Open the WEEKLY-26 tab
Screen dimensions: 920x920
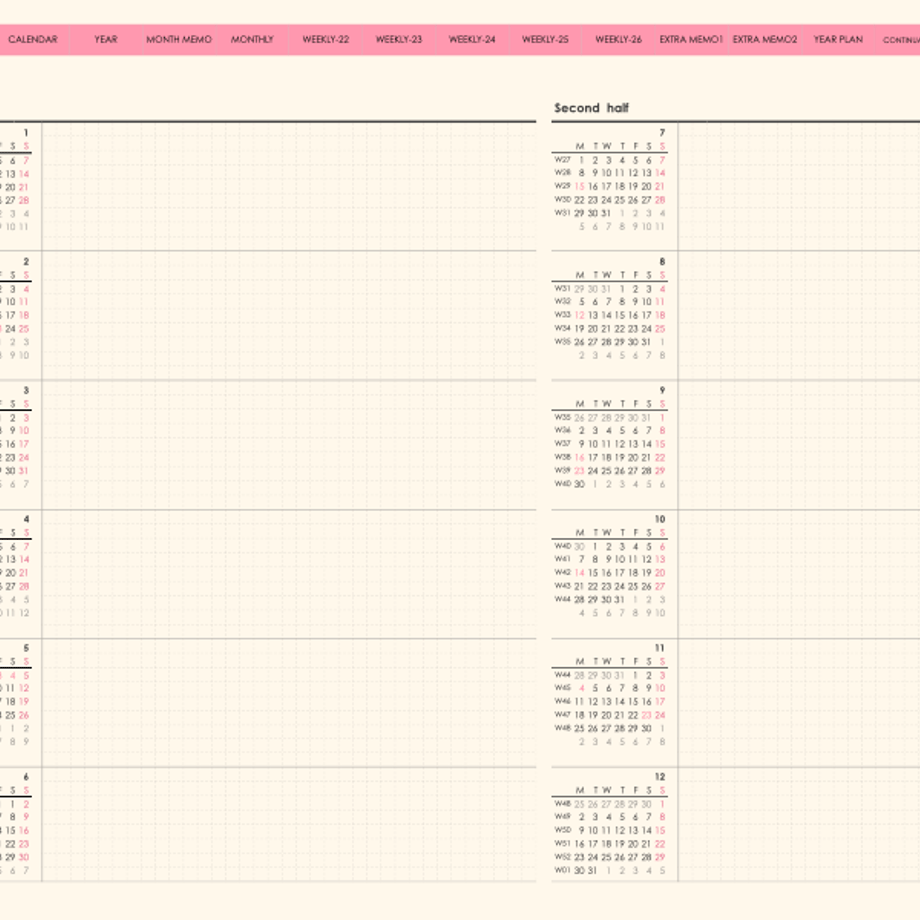coord(618,39)
